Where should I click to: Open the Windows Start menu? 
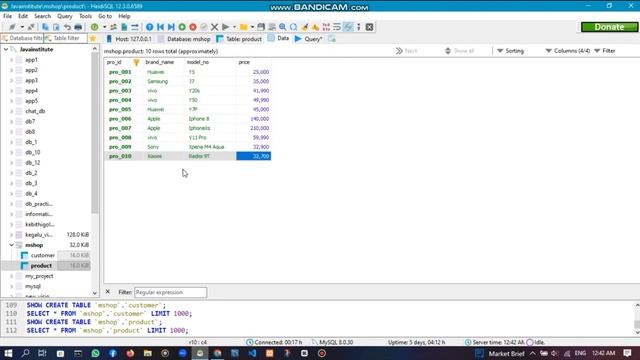(8, 353)
